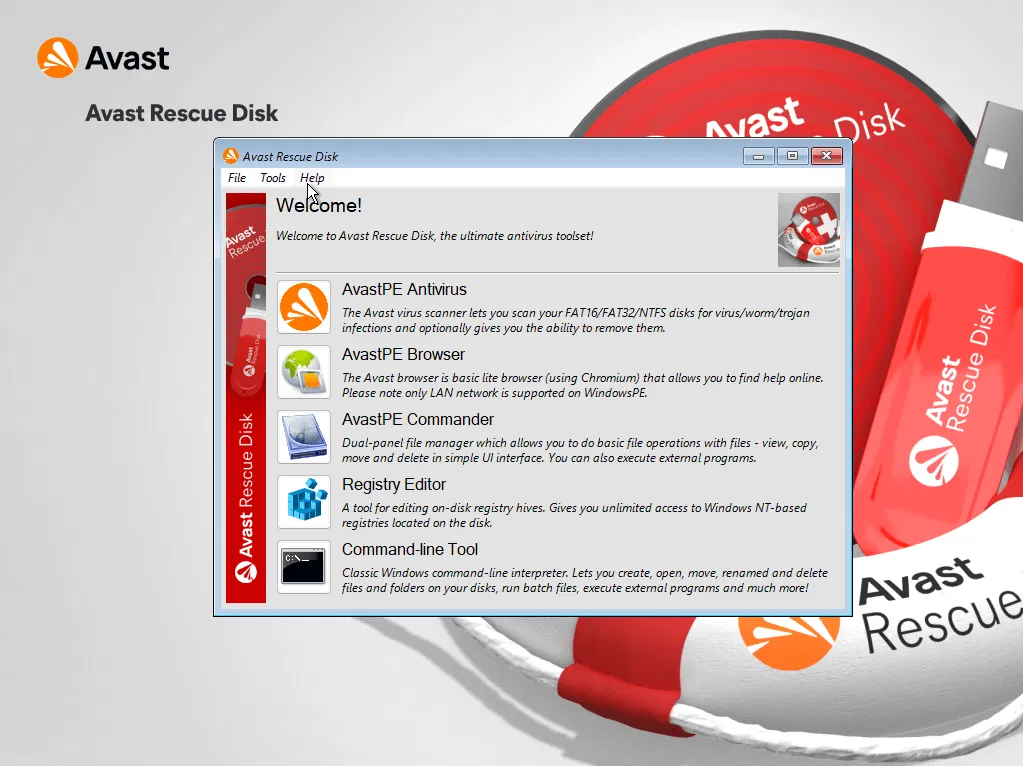Open Registry Editor blue cubes icon
This screenshot has height=766, width=1023.
pyautogui.click(x=303, y=502)
